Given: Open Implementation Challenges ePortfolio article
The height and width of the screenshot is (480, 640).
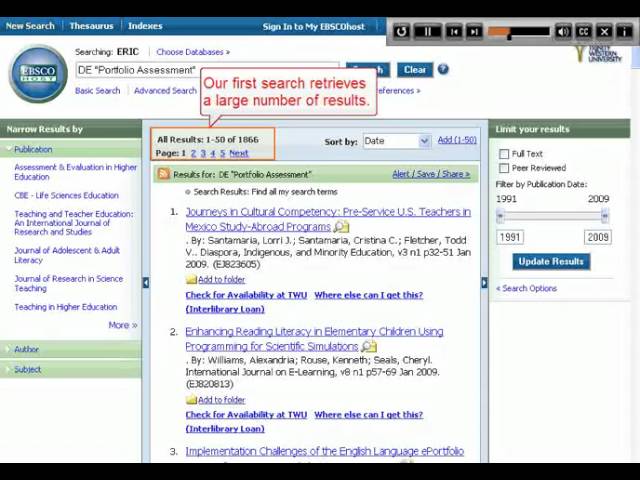Looking at the screenshot, I should click(x=324, y=451).
